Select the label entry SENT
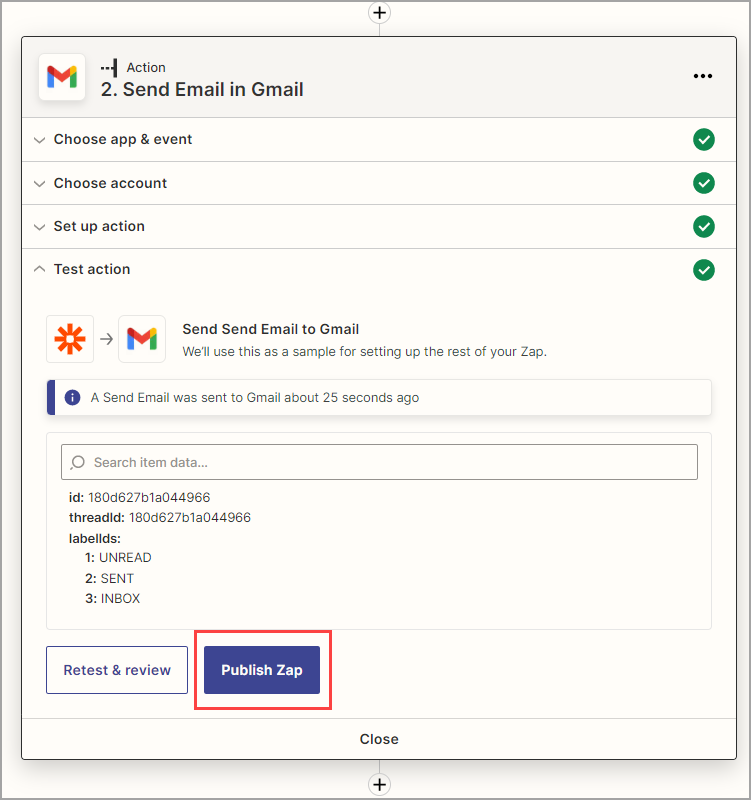 click(x=117, y=579)
